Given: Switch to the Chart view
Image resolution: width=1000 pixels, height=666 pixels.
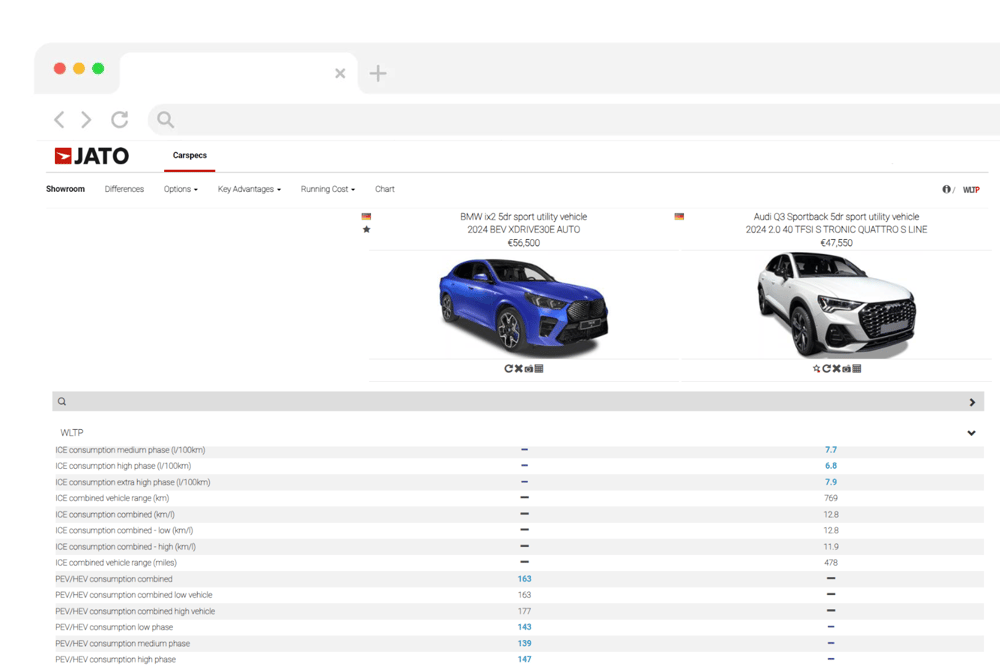Looking at the screenshot, I should (x=384, y=189).
